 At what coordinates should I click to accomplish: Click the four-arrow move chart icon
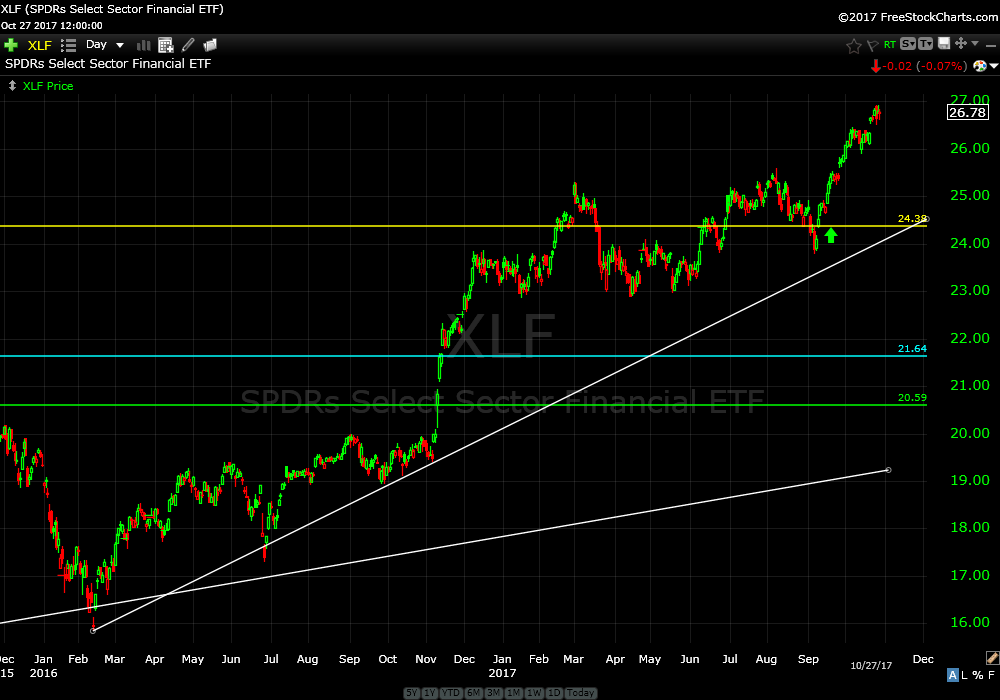(961, 44)
